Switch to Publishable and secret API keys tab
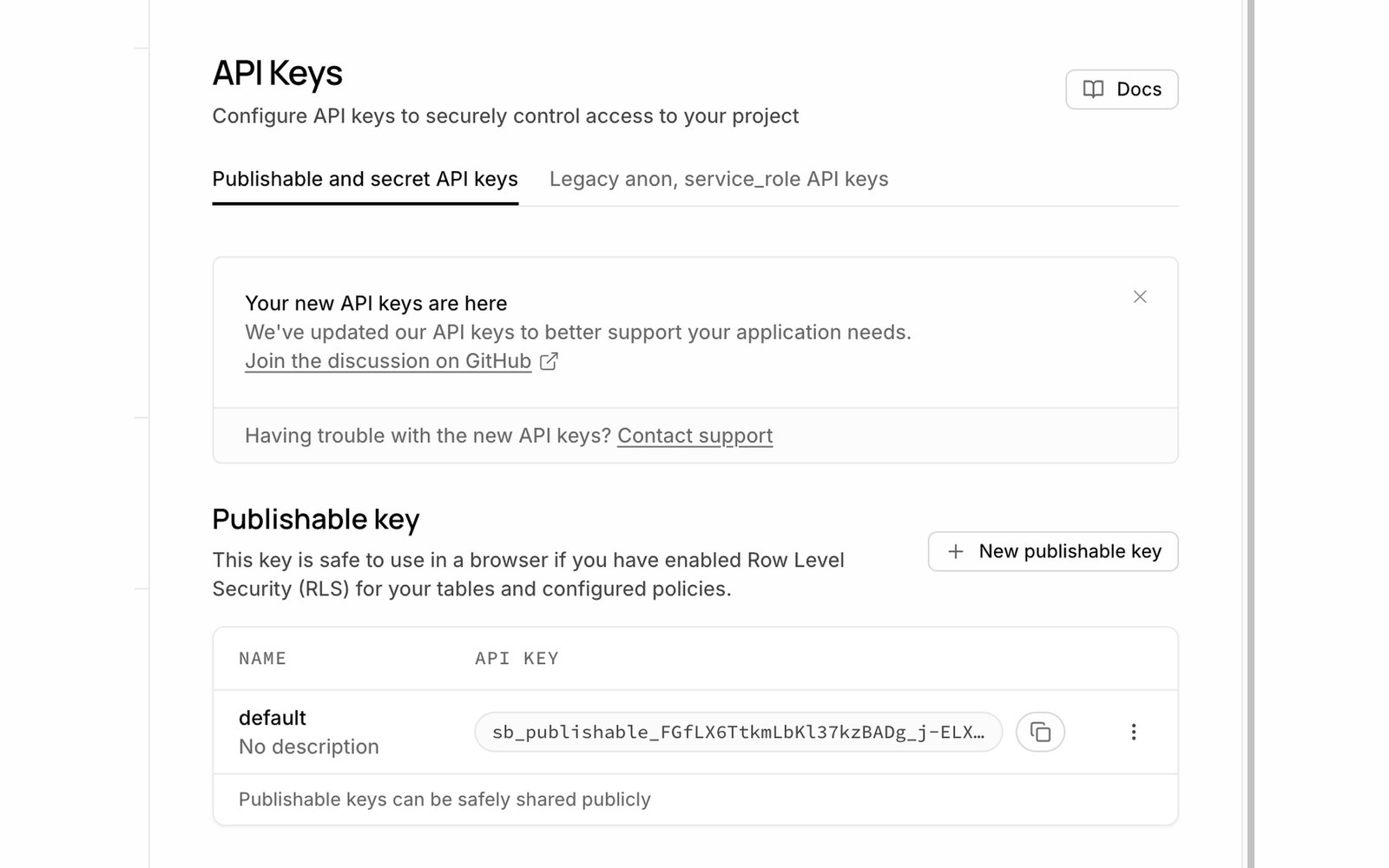 click(x=365, y=180)
